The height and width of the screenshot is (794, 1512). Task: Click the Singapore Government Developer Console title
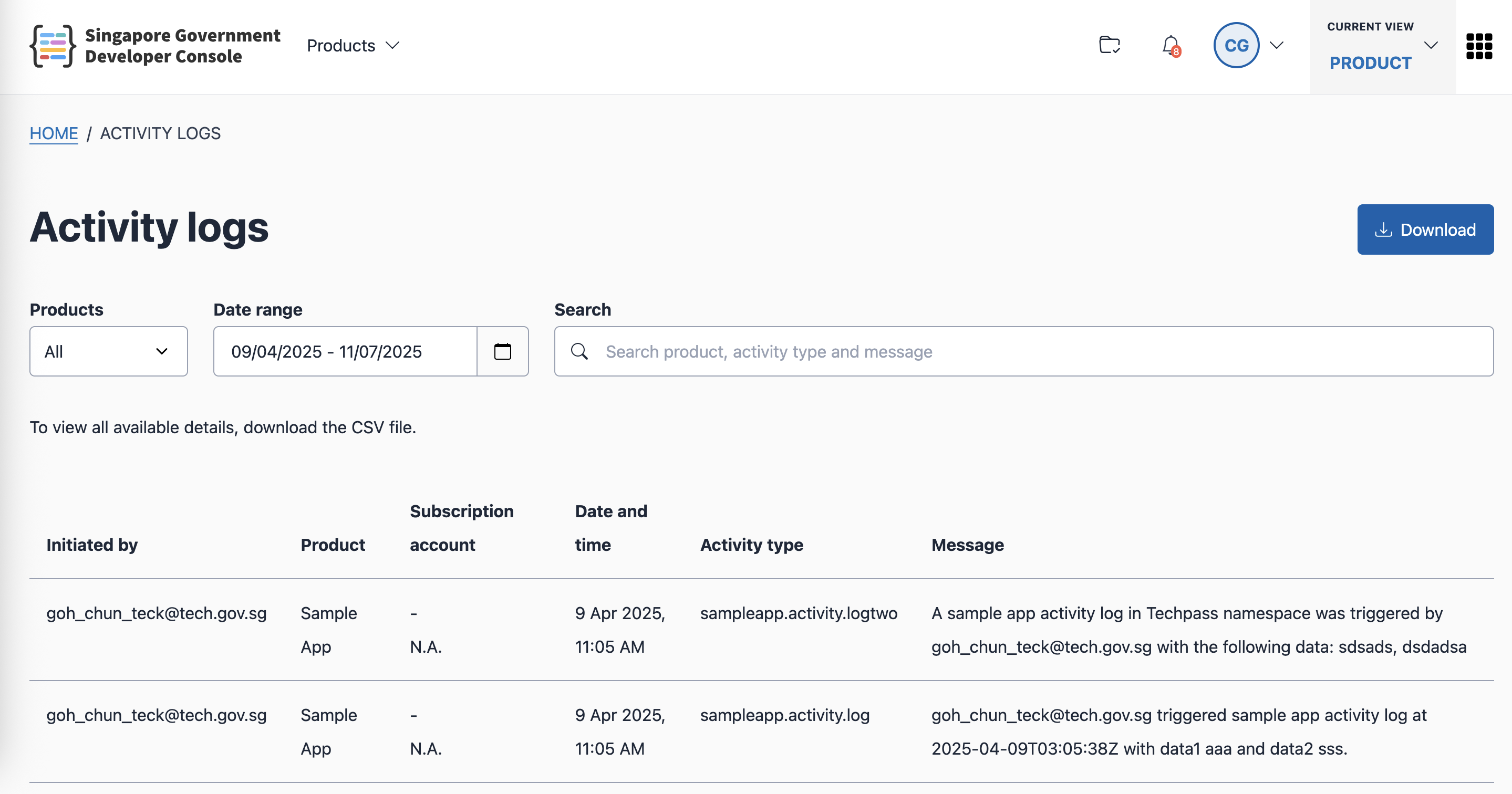(x=182, y=46)
